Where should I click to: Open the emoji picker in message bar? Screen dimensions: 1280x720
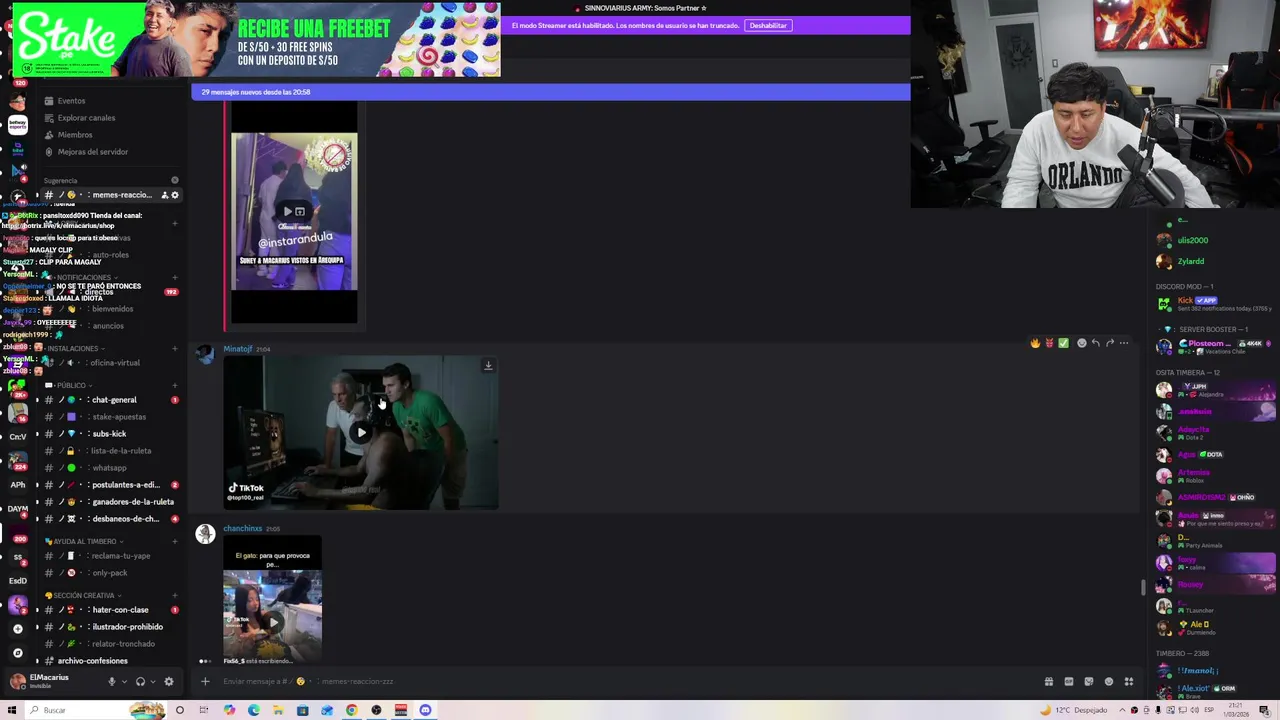1109,681
